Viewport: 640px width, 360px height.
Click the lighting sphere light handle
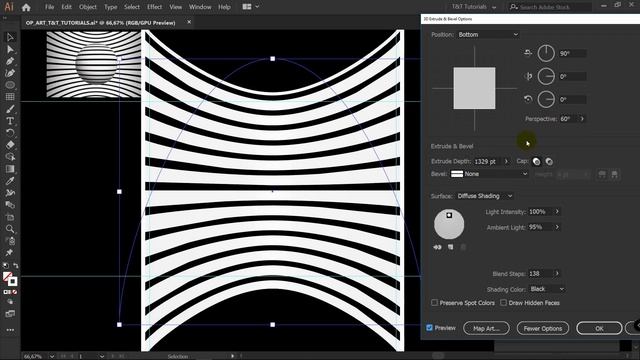[449, 215]
